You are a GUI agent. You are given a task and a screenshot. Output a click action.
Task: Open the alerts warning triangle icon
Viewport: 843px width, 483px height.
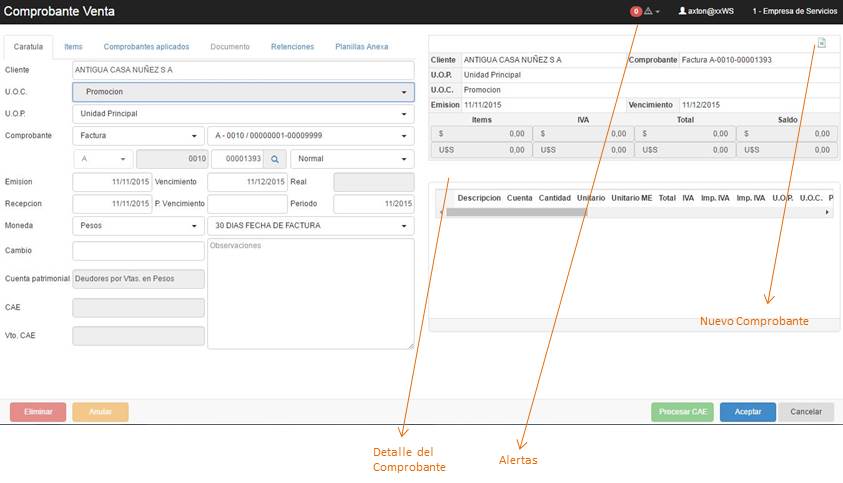[648, 11]
